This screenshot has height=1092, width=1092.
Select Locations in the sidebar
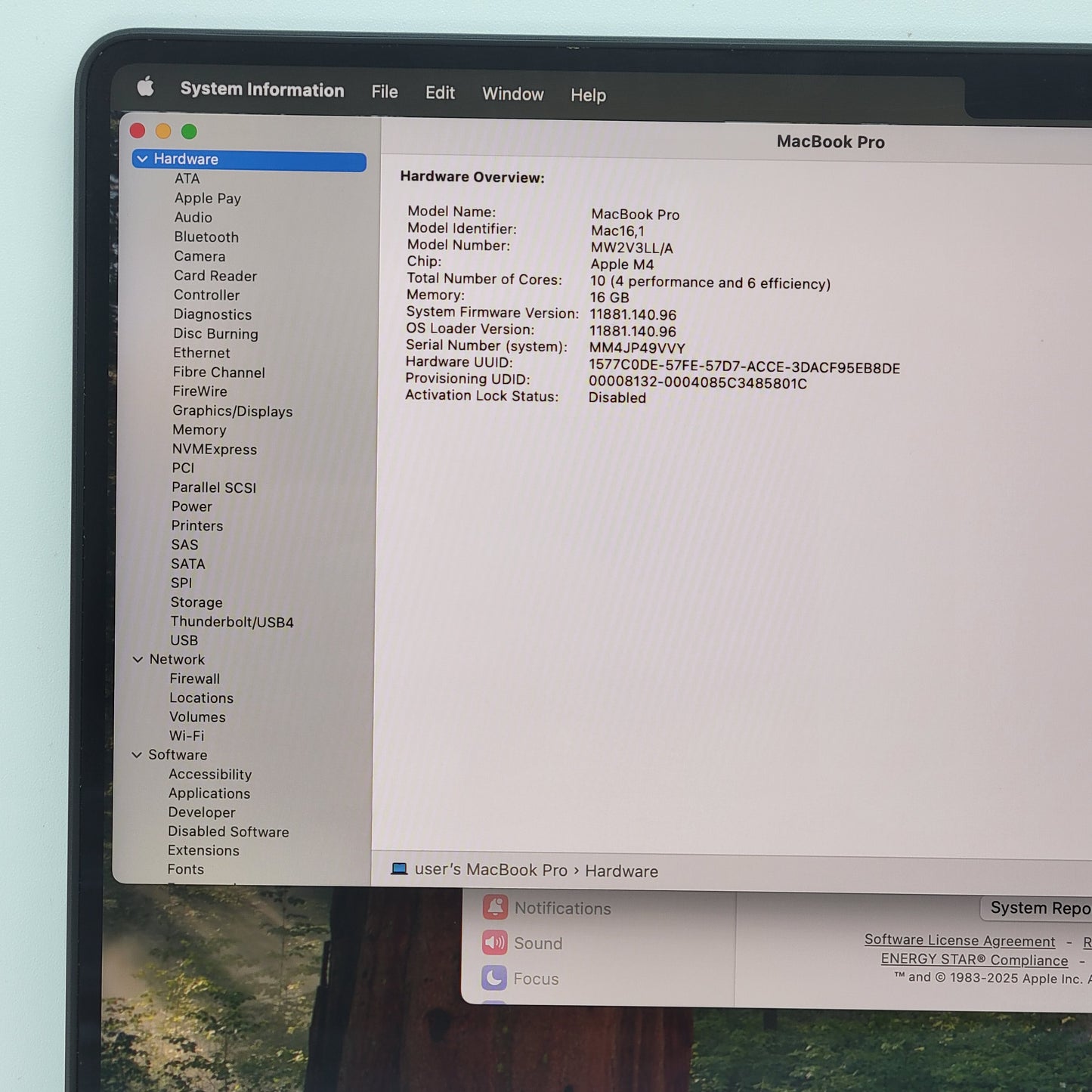201,698
